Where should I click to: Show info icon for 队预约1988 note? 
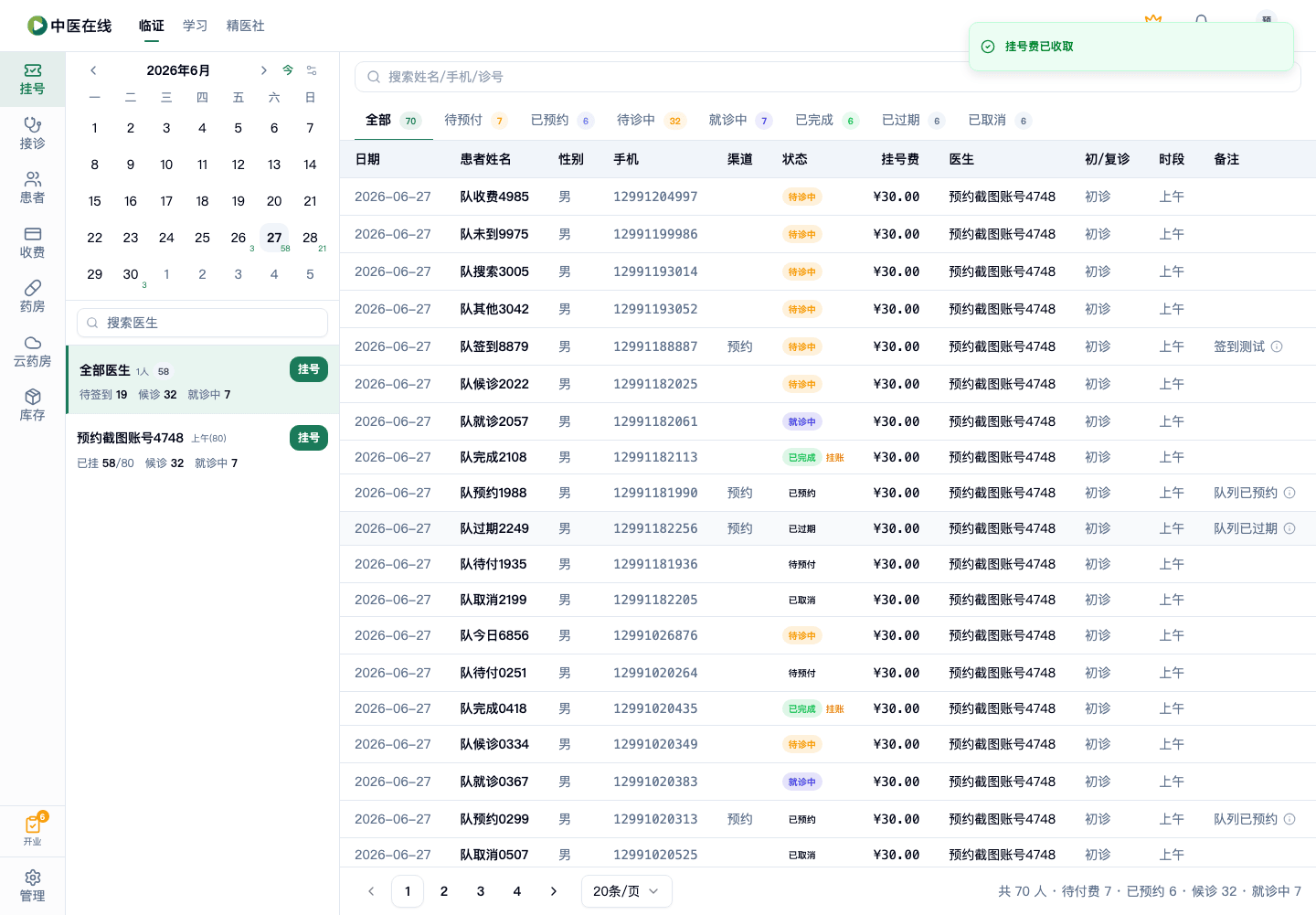[x=1289, y=493]
